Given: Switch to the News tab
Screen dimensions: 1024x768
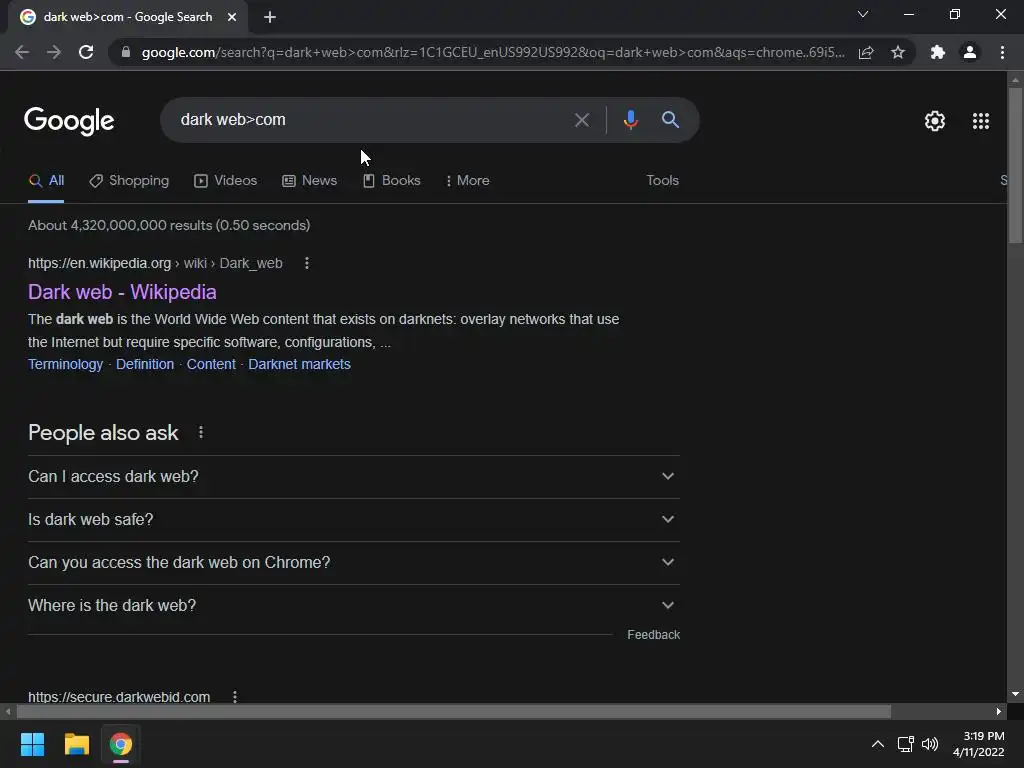Looking at the screenshot, I should (310, 181).
